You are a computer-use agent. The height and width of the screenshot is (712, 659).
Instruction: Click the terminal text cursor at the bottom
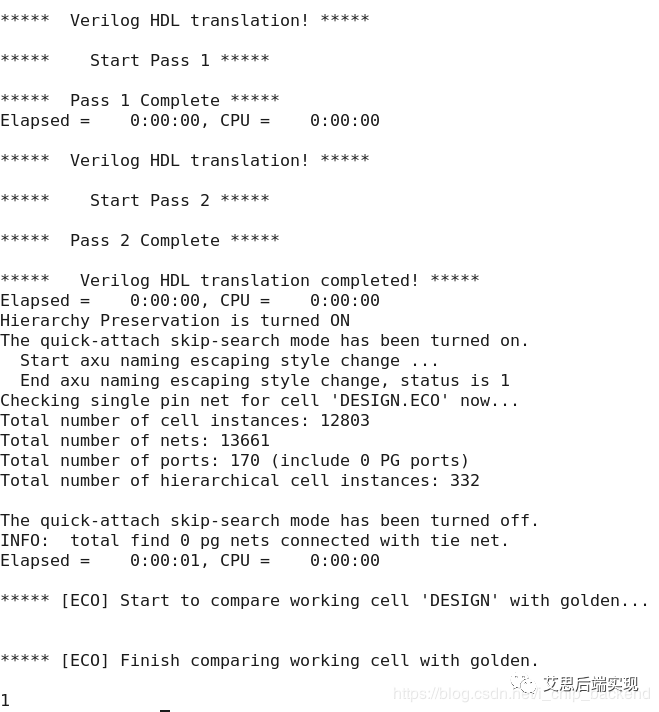pos(165,709)
